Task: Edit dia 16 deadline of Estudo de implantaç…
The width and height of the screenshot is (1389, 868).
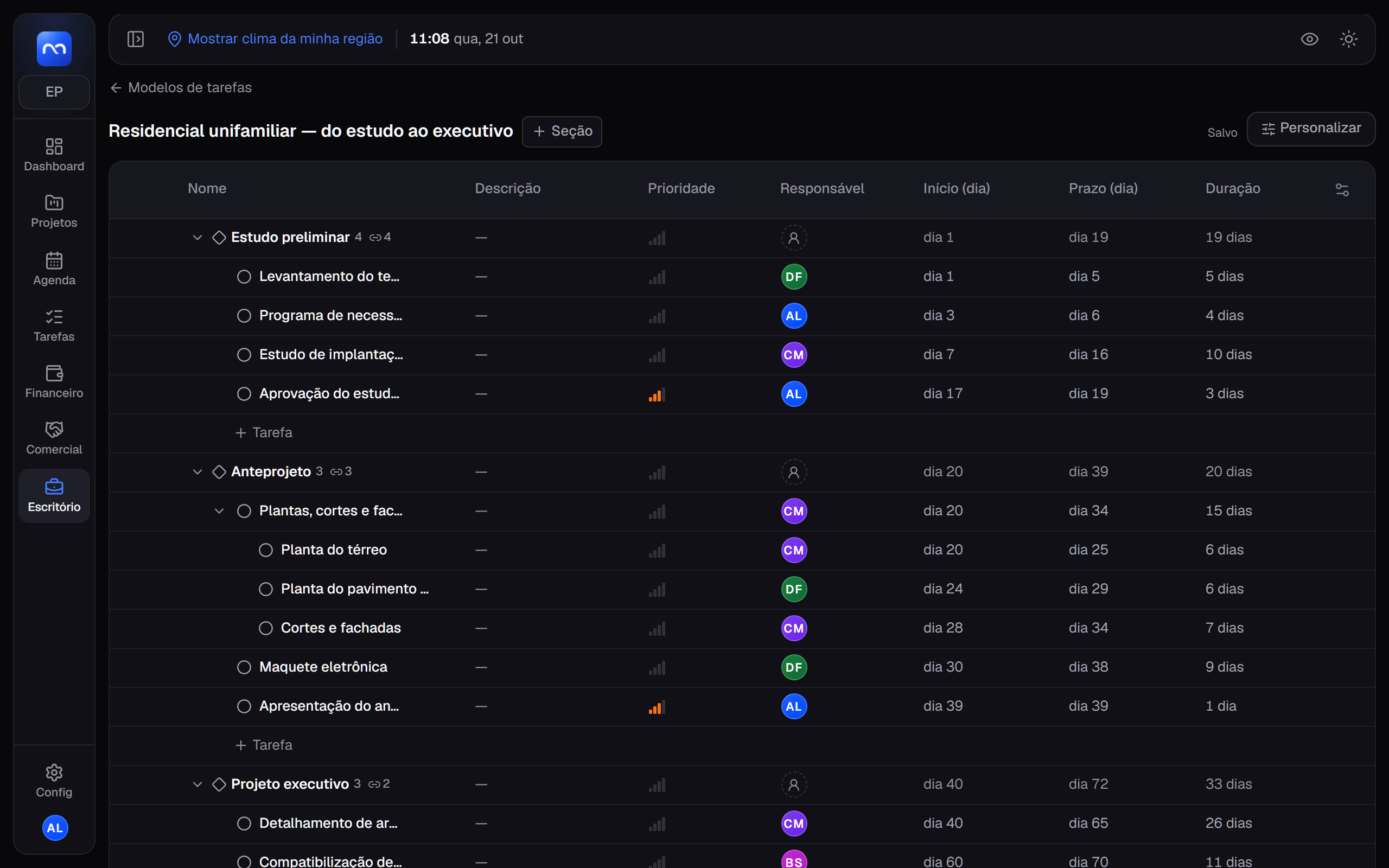Action: (1088, 355)
